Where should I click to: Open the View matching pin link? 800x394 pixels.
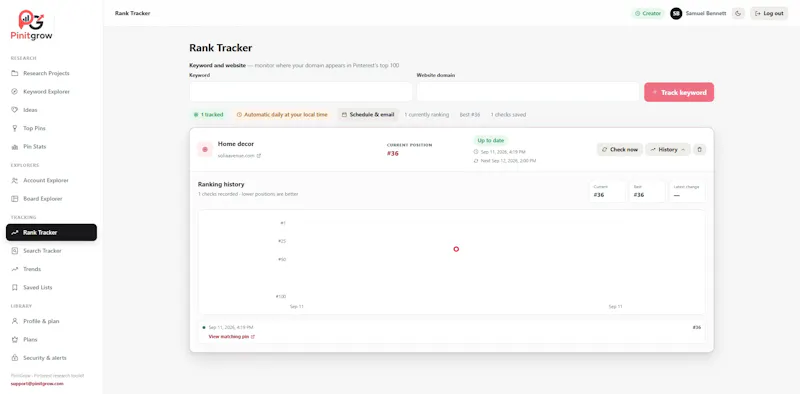tap(232, 337)
